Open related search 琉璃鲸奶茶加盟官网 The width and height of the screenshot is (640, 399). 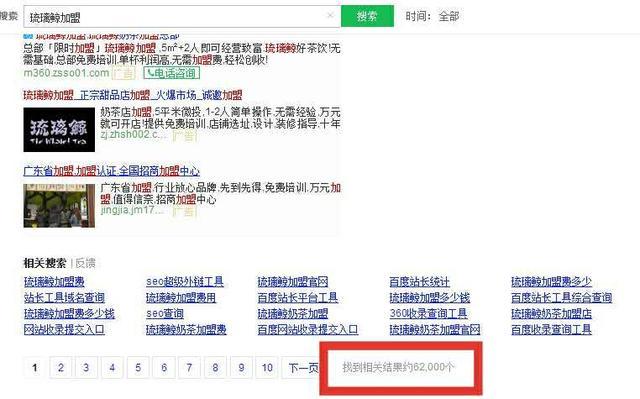[435, 329]
